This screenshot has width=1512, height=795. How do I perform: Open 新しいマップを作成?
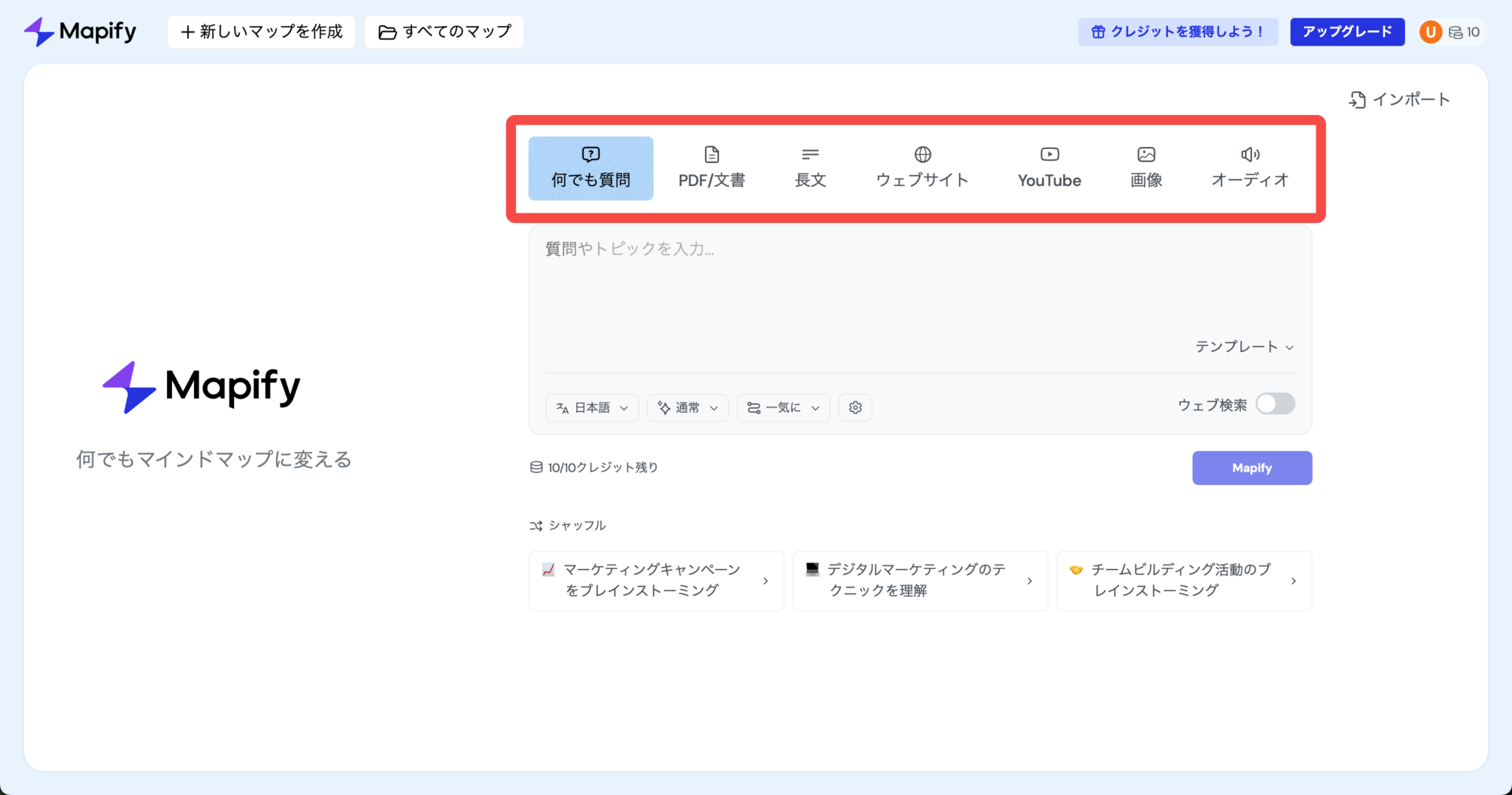coord(261,32)
